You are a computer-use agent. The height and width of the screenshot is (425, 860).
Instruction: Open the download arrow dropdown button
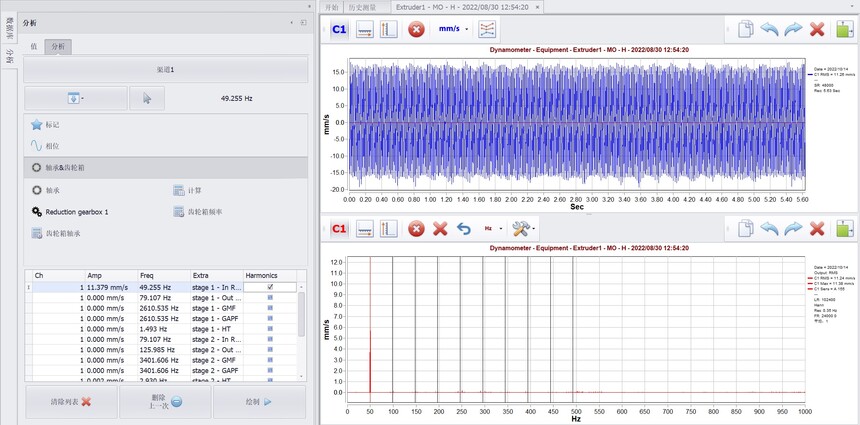(74, 98)
